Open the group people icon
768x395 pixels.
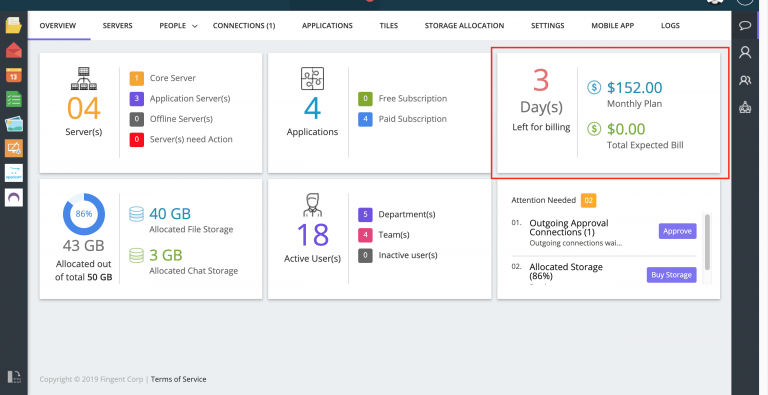tap(745, 80)
